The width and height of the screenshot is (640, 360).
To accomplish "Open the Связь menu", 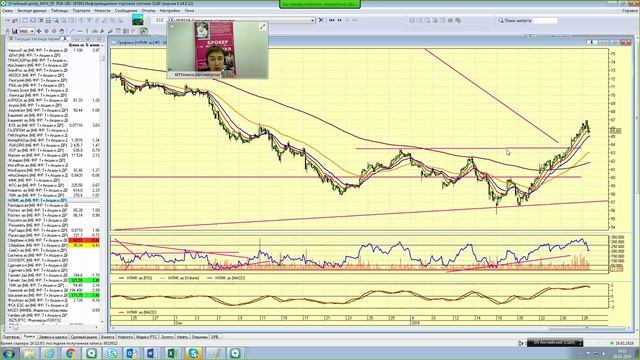I will click(7, 11).
